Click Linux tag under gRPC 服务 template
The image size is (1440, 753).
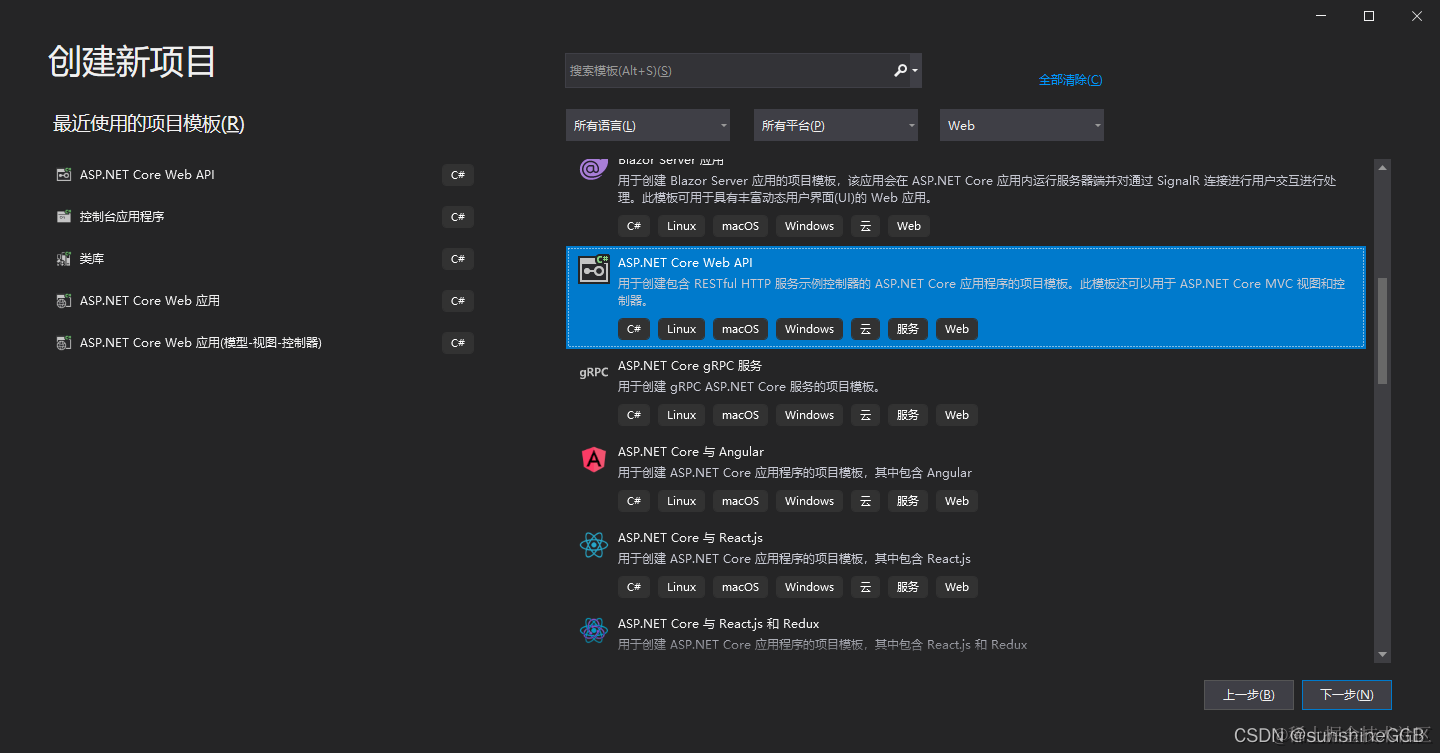coord(682,415)
